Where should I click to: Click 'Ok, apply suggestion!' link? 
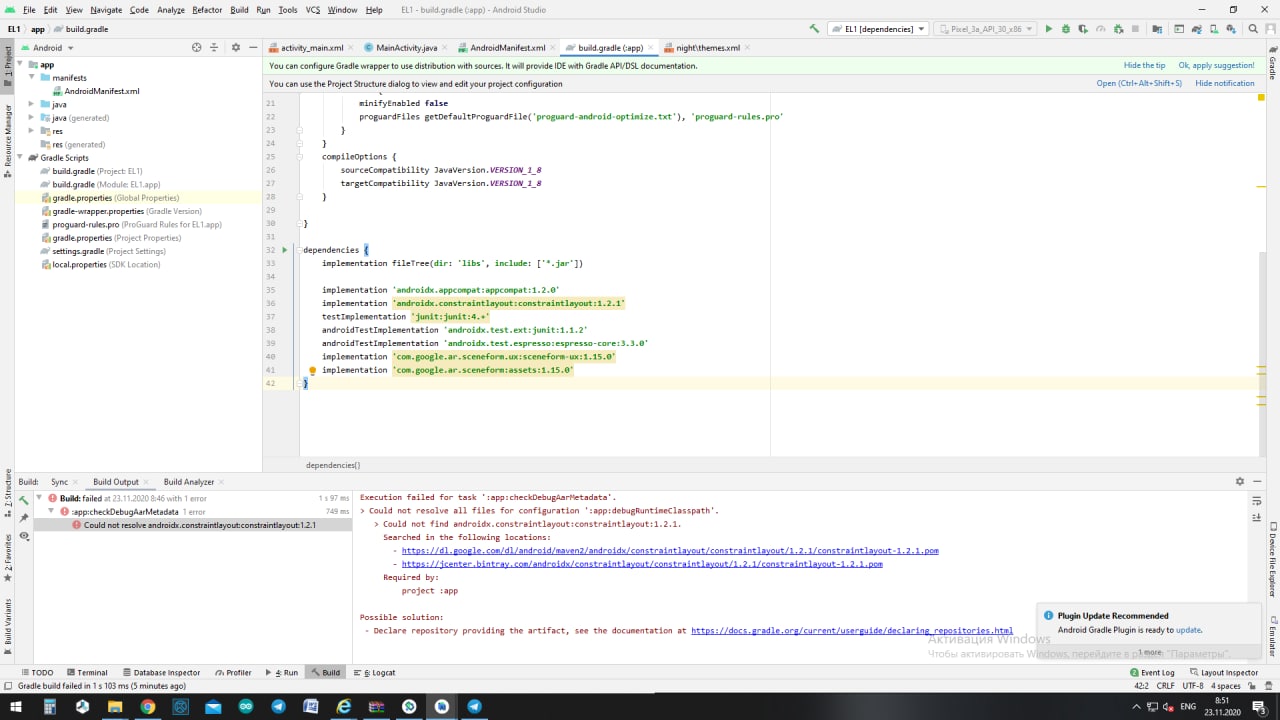1216,65
